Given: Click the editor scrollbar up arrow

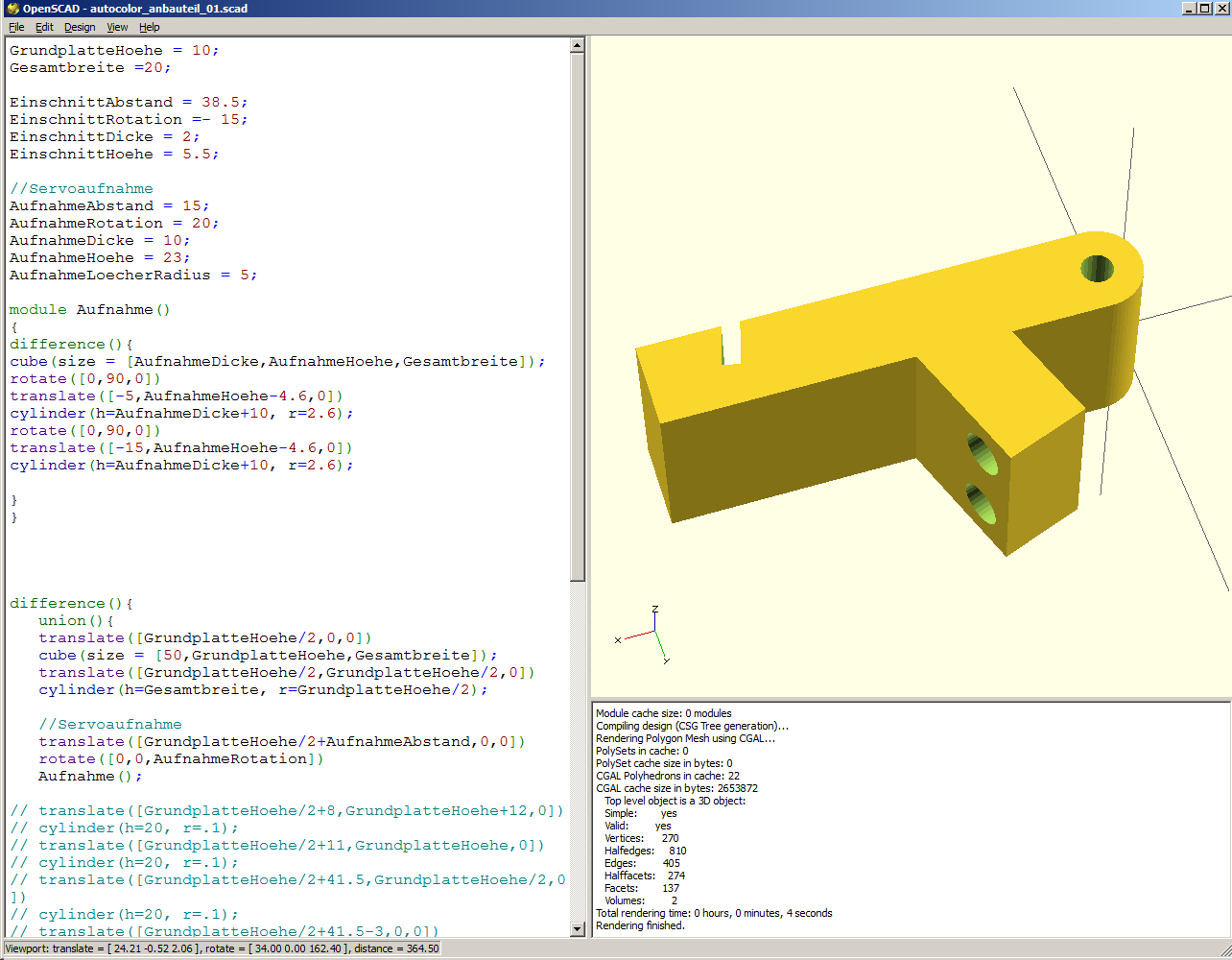Looking at the screenshot, I should pyautogui.click(x=577, y=45).
